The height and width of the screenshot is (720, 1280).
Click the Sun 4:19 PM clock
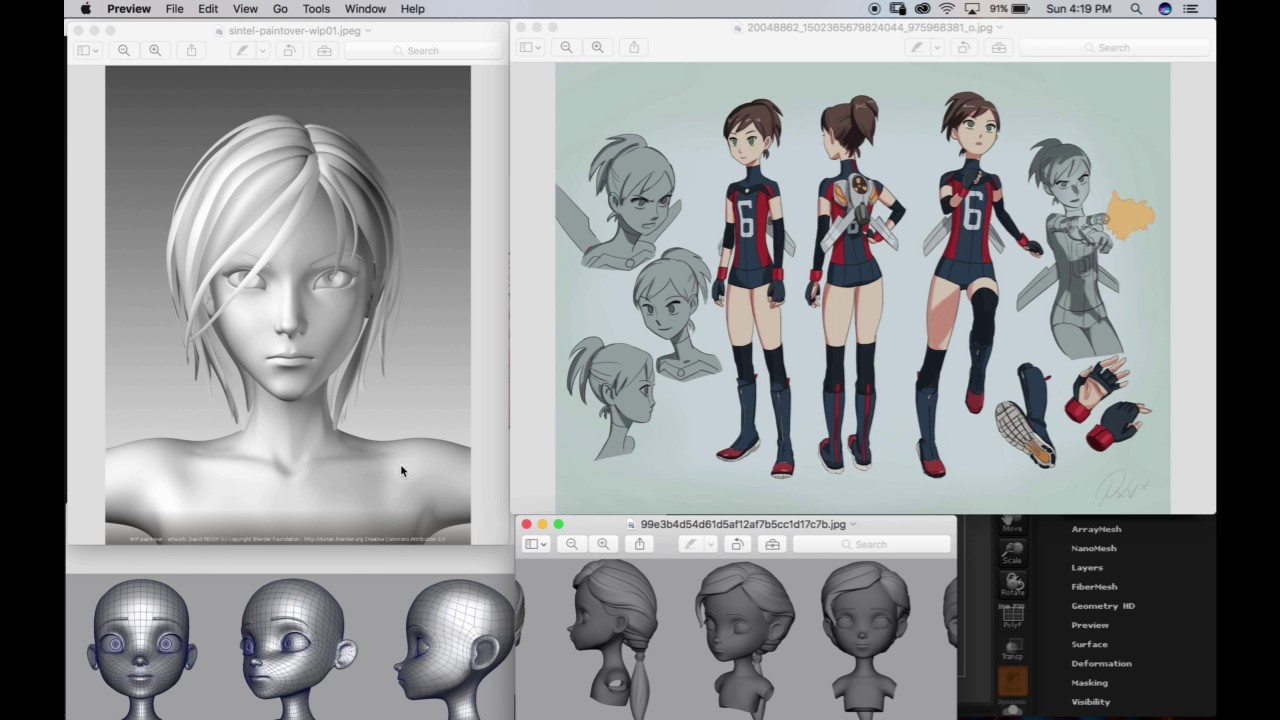1078,9
